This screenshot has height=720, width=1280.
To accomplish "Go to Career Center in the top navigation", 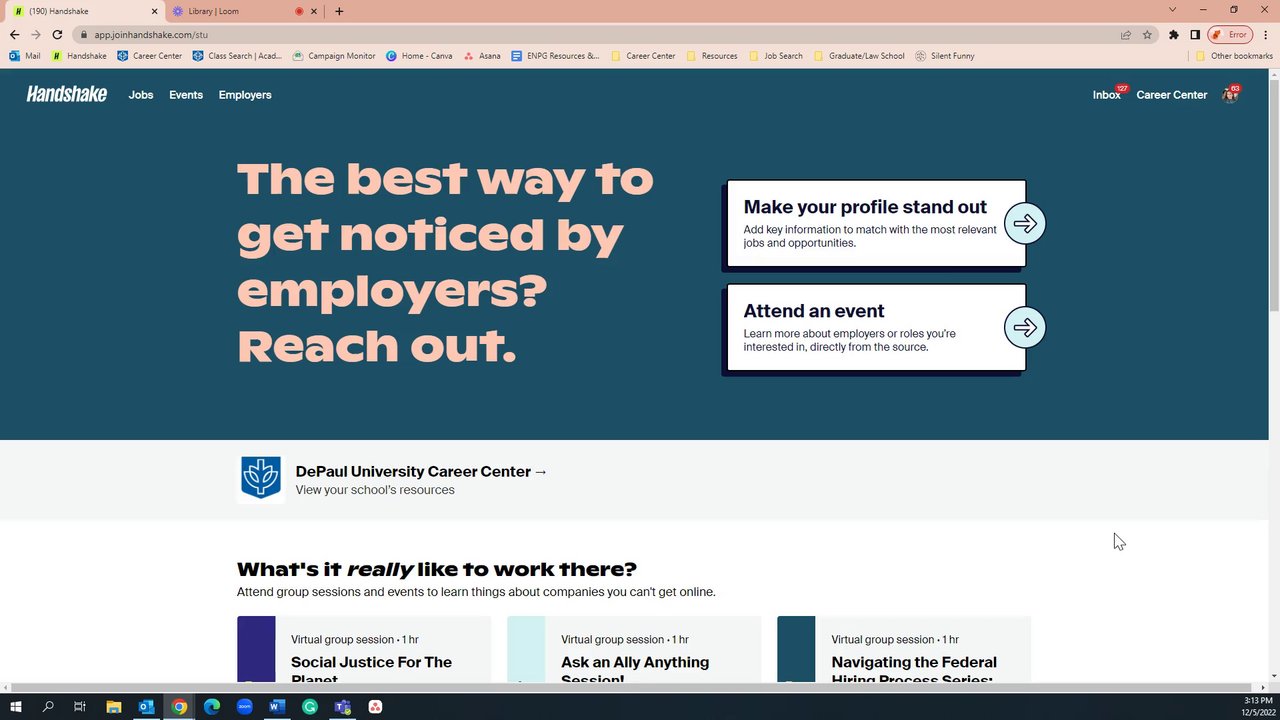I will [x=1172, y=95].
